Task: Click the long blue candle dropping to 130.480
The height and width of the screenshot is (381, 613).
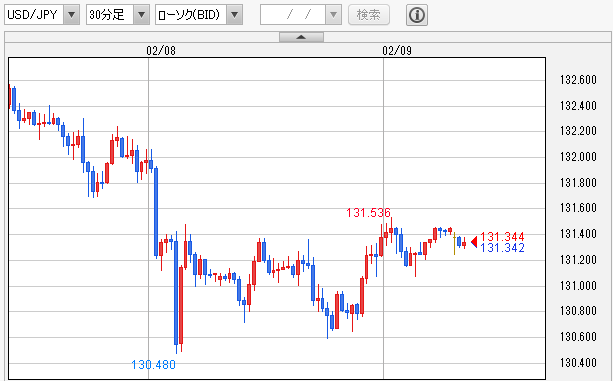Action: (x=176, y=292)
